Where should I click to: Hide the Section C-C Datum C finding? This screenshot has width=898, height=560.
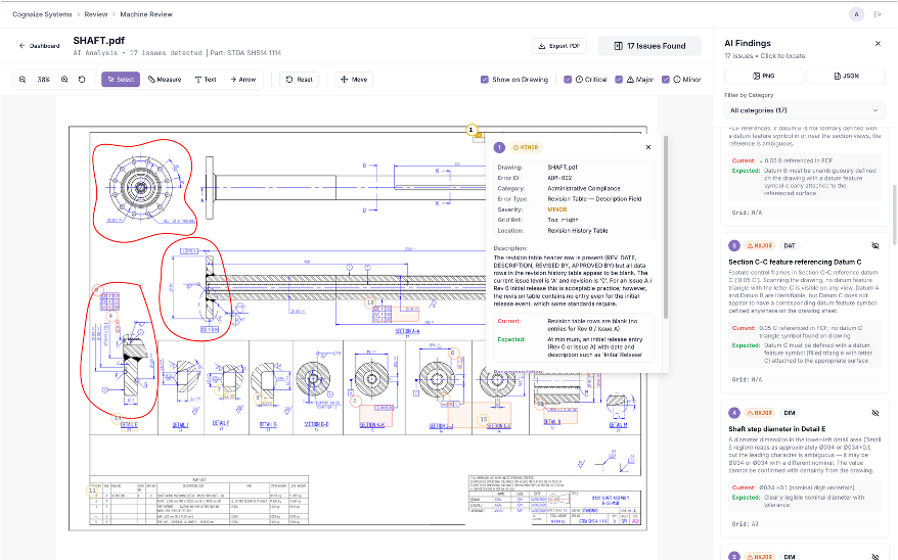(874, 244)
